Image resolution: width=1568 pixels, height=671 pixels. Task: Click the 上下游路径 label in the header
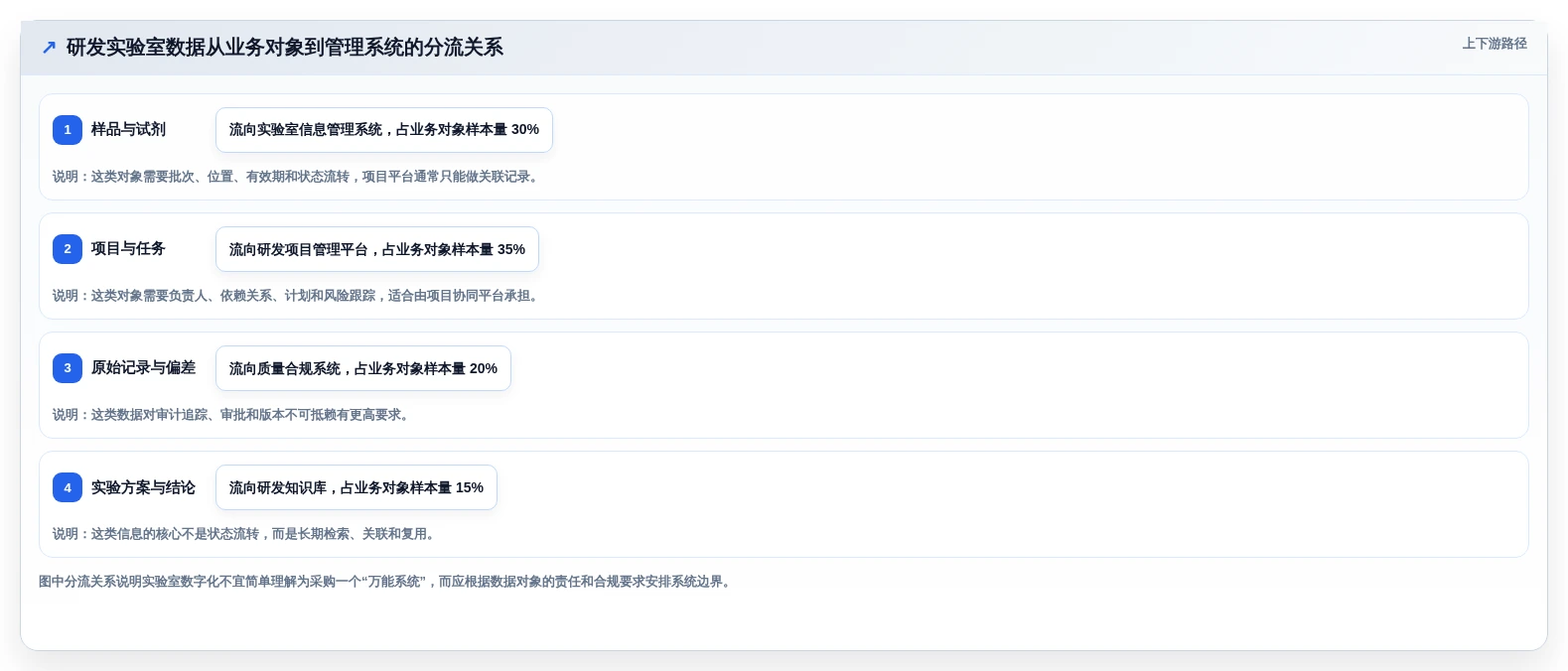(x=1494, y=44)
